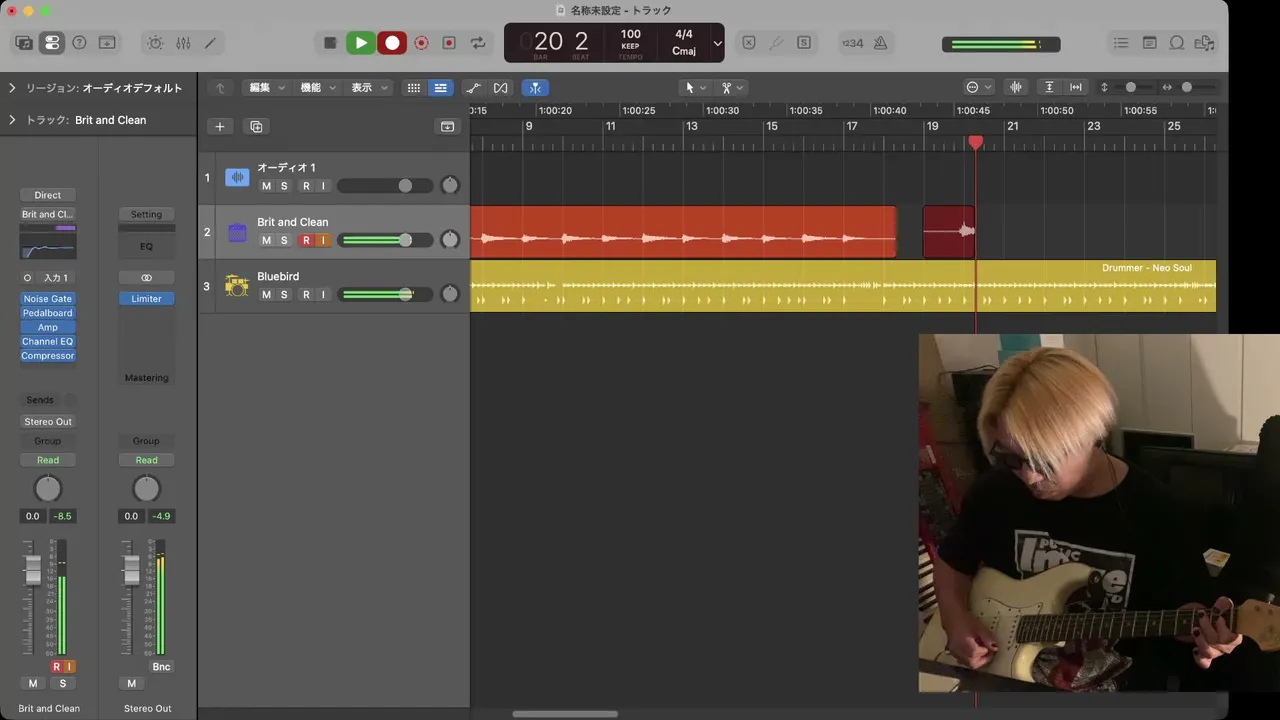Image resolution: width=1280 pixels, height=720 pixels.
Task: Open the 編集 menu
Action: point(267,88)
